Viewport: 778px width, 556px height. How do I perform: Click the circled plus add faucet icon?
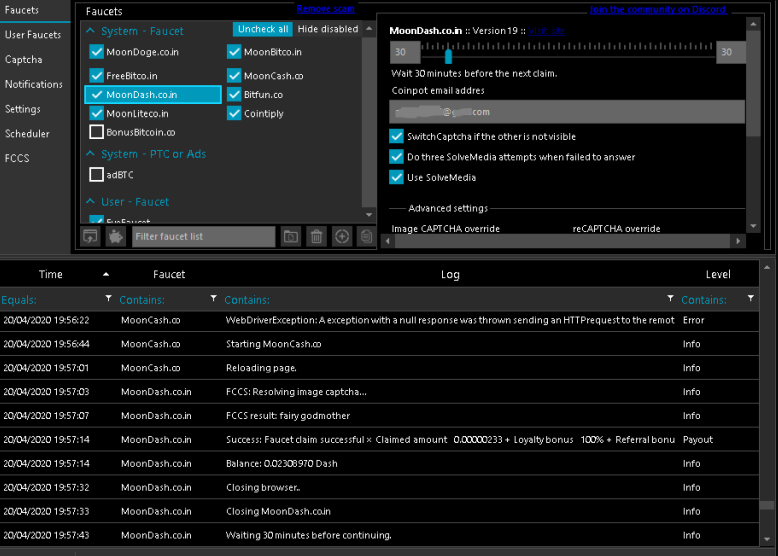(x=342, y=237)
